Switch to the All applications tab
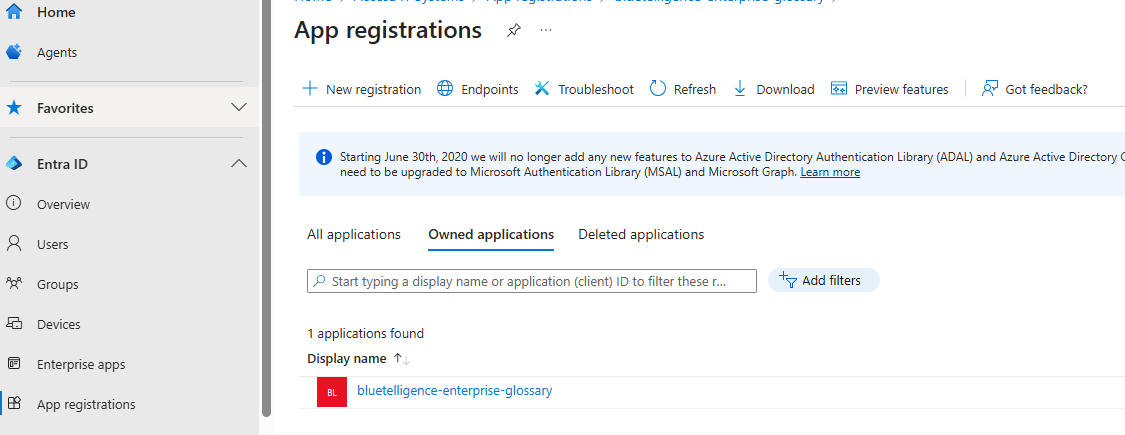The width and height of the screenshot is (1125, 435). click(354, 235)
